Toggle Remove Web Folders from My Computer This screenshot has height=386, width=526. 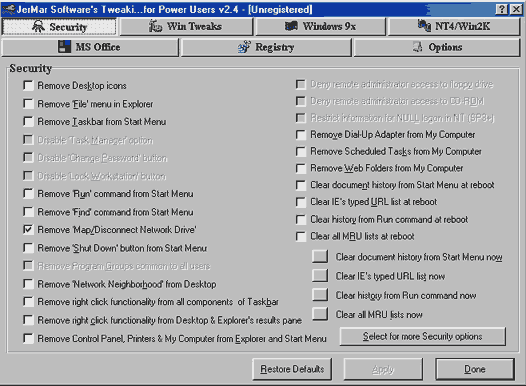pyautogui.click(x=301, y=168)
